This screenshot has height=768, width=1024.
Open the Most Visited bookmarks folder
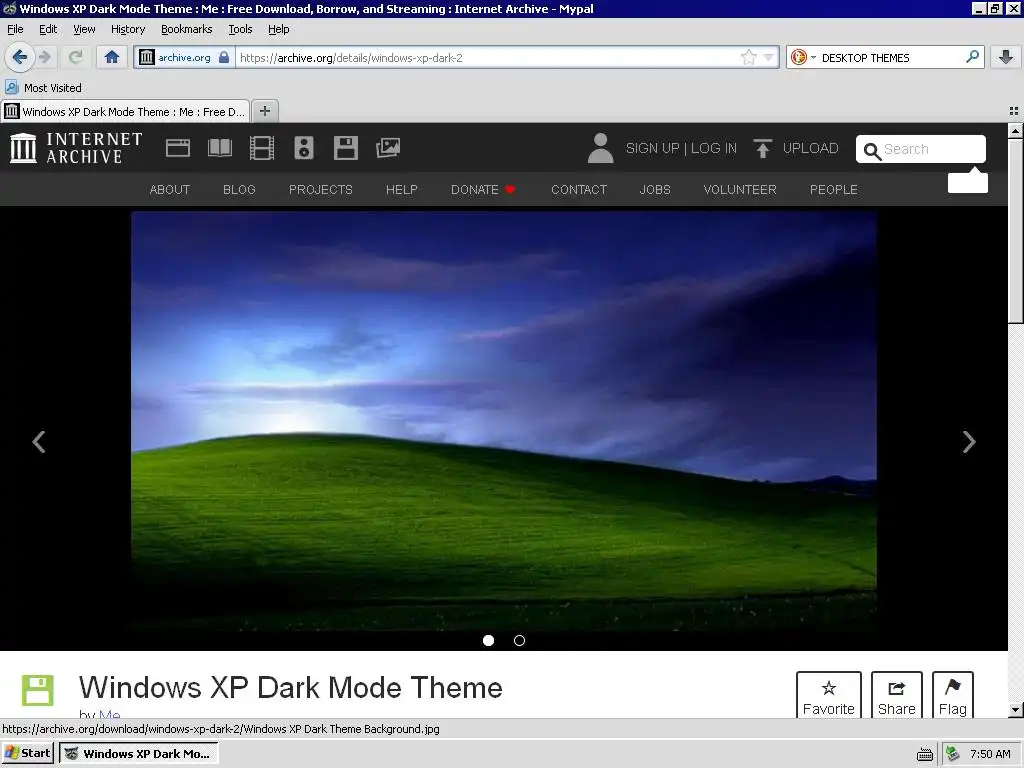click(44, 88)
